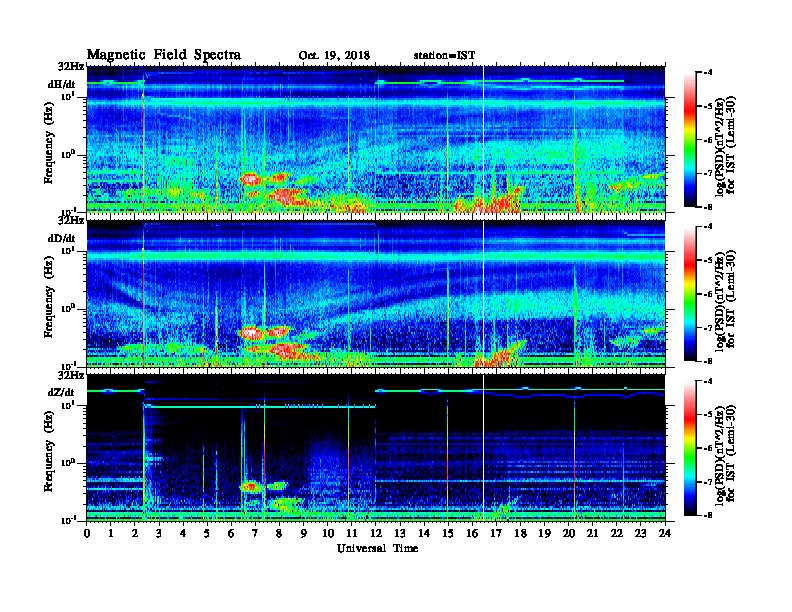Click the dD/dt spectrogram plot area
The width and height of the screenshot is (792, 612).
click(376, 293)
